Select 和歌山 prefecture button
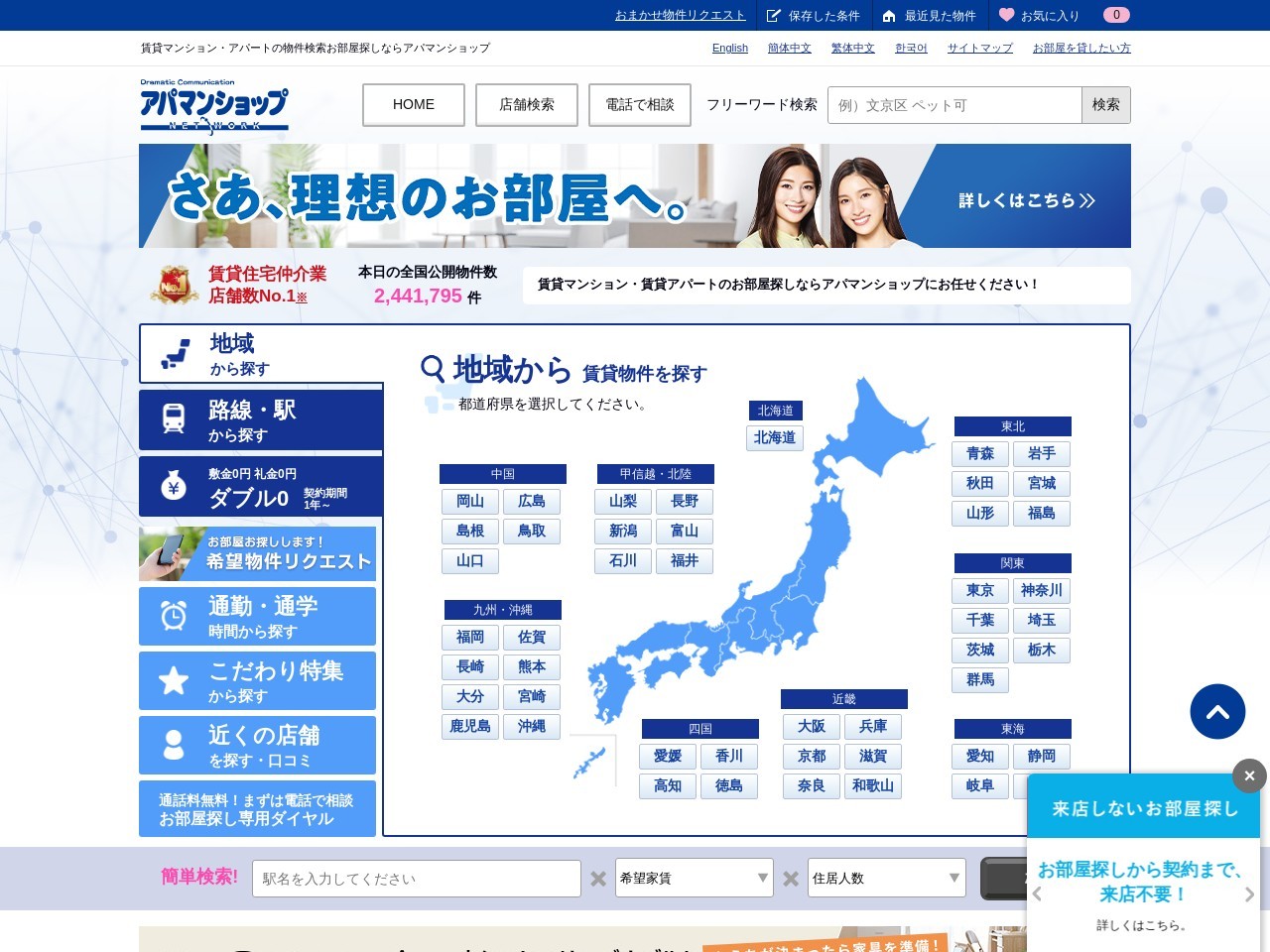The height and width of the screenshot is (952, 1270). pos(873,785)
